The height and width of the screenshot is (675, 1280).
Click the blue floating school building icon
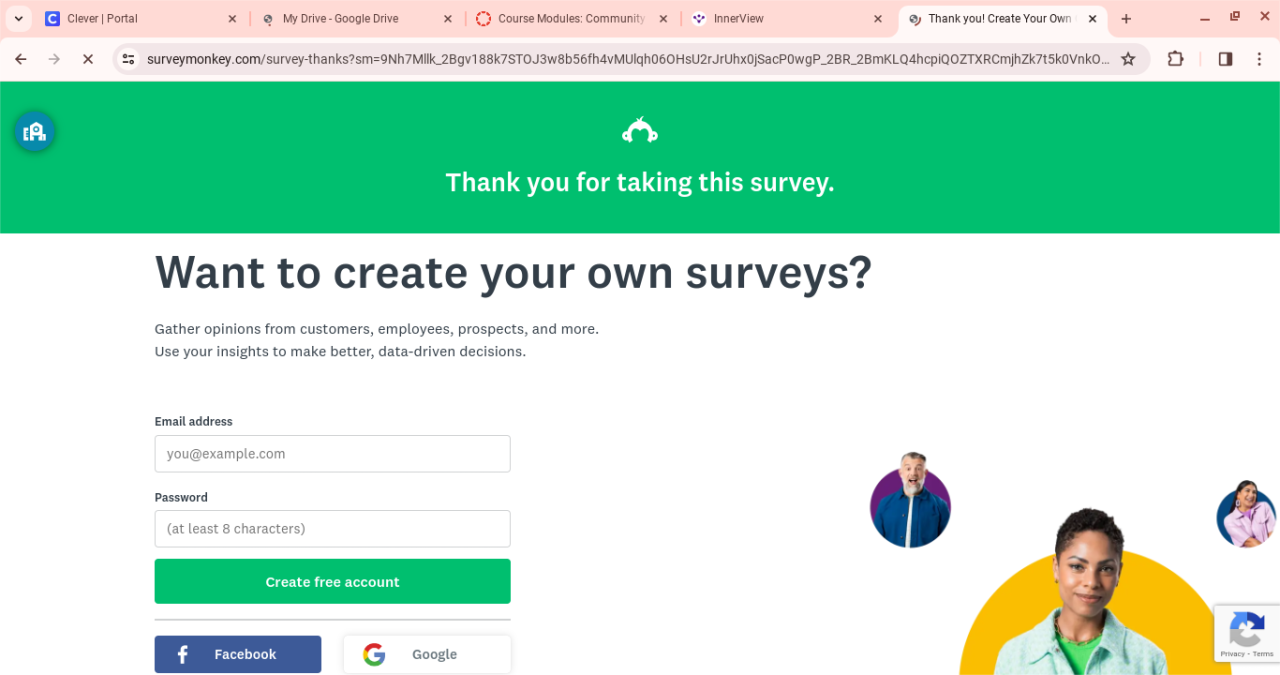tap(35, 132)
